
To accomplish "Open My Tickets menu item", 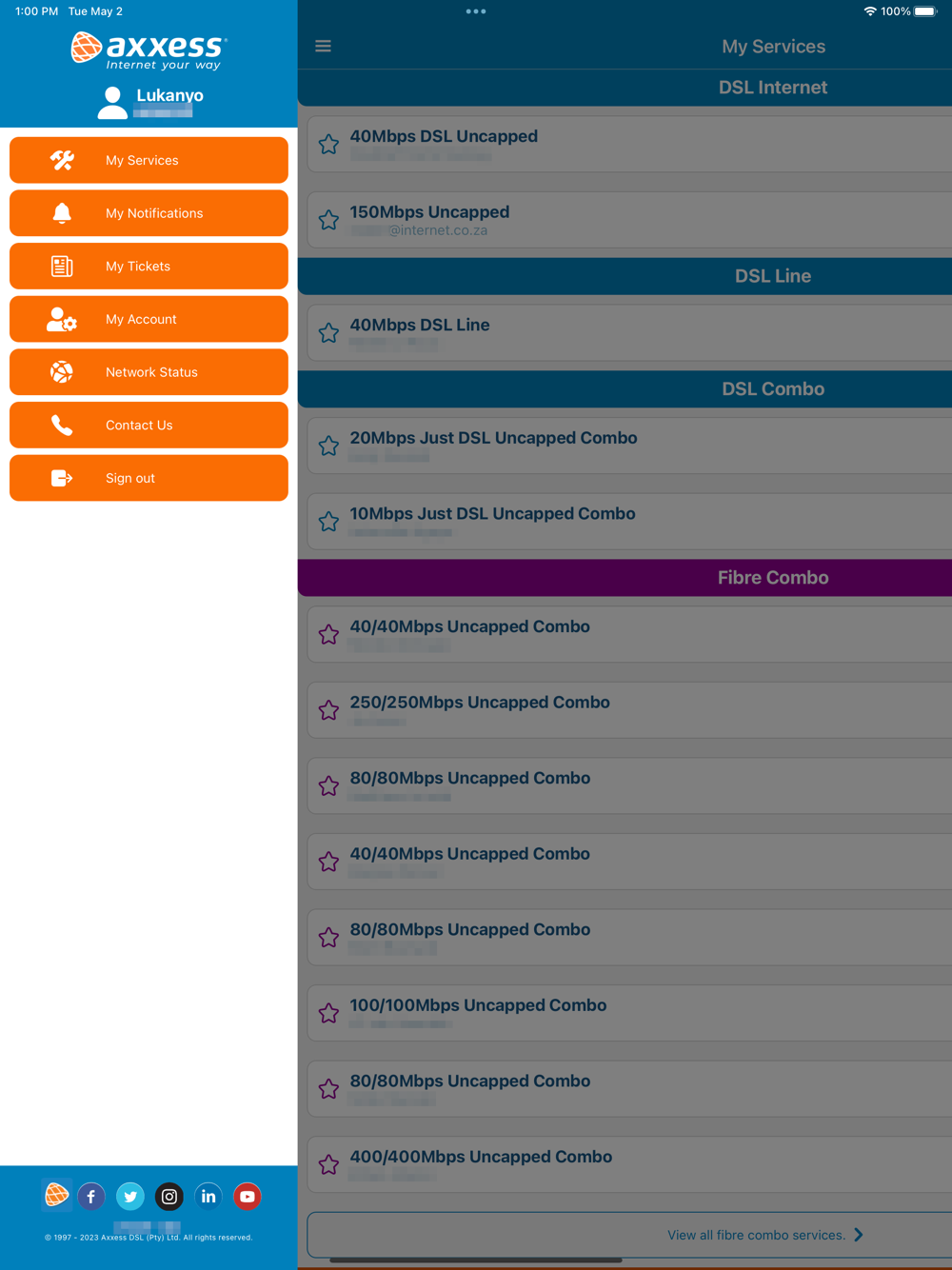I will tap(149, 267).
